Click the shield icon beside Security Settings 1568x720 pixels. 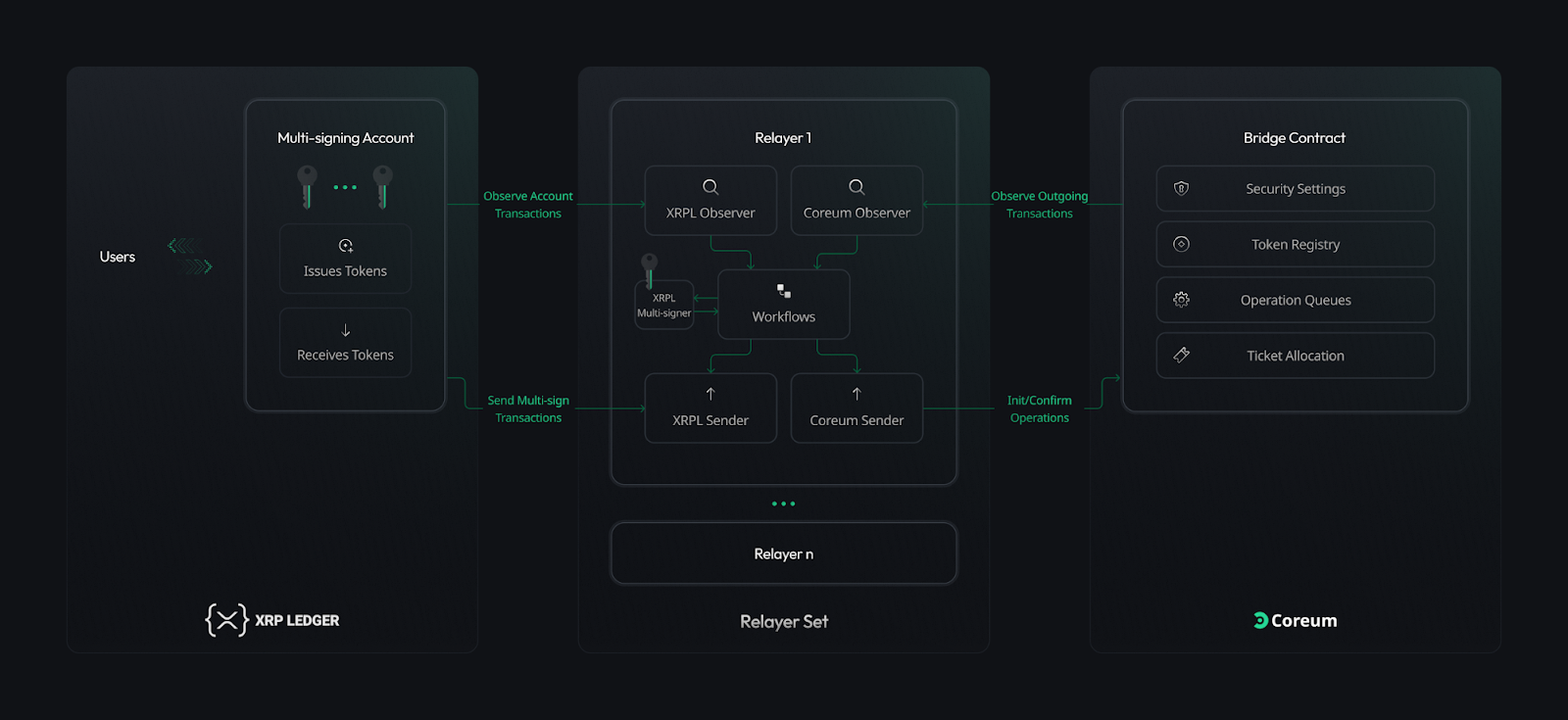1182,188
